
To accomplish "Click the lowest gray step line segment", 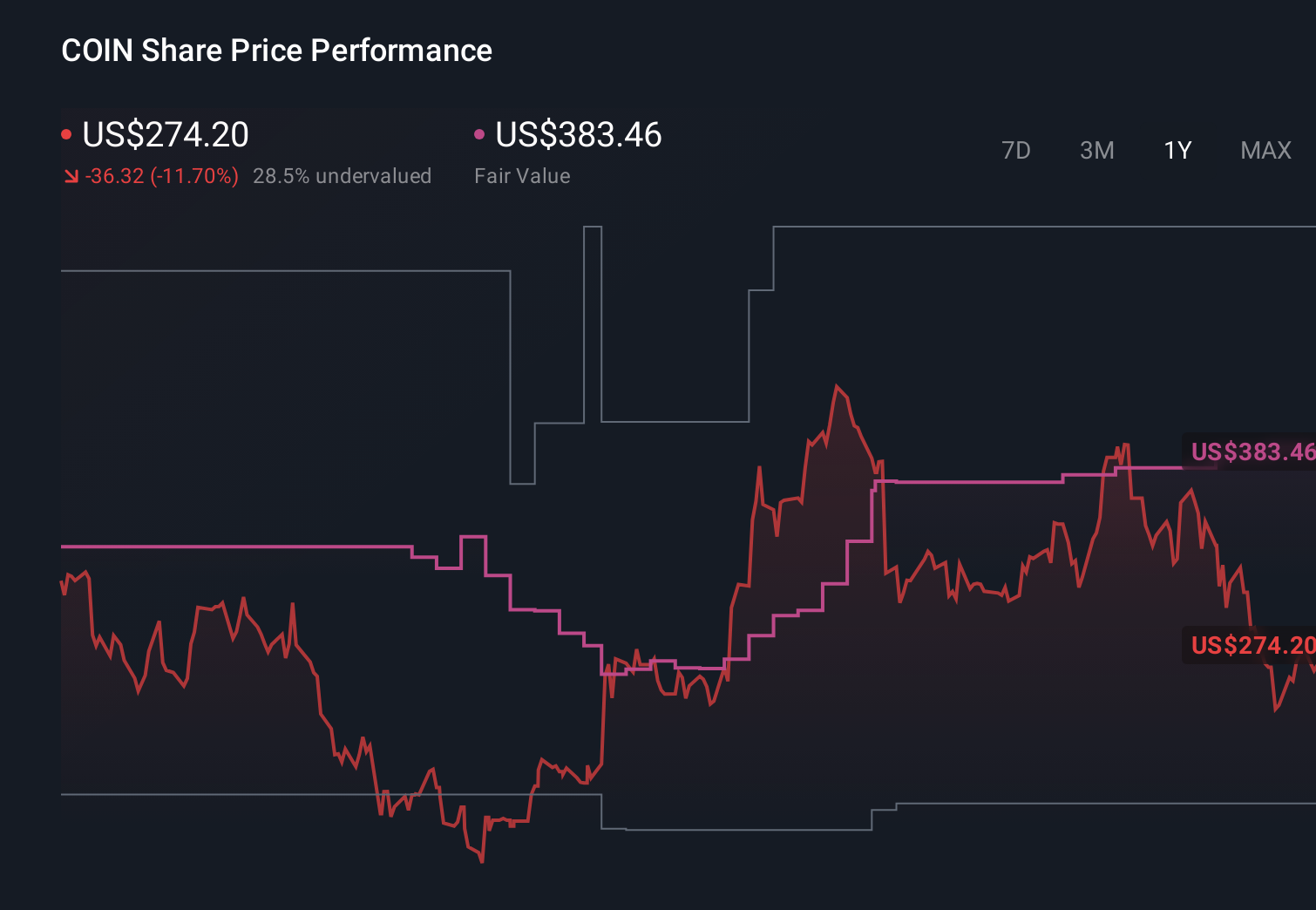I will [748, 830].
